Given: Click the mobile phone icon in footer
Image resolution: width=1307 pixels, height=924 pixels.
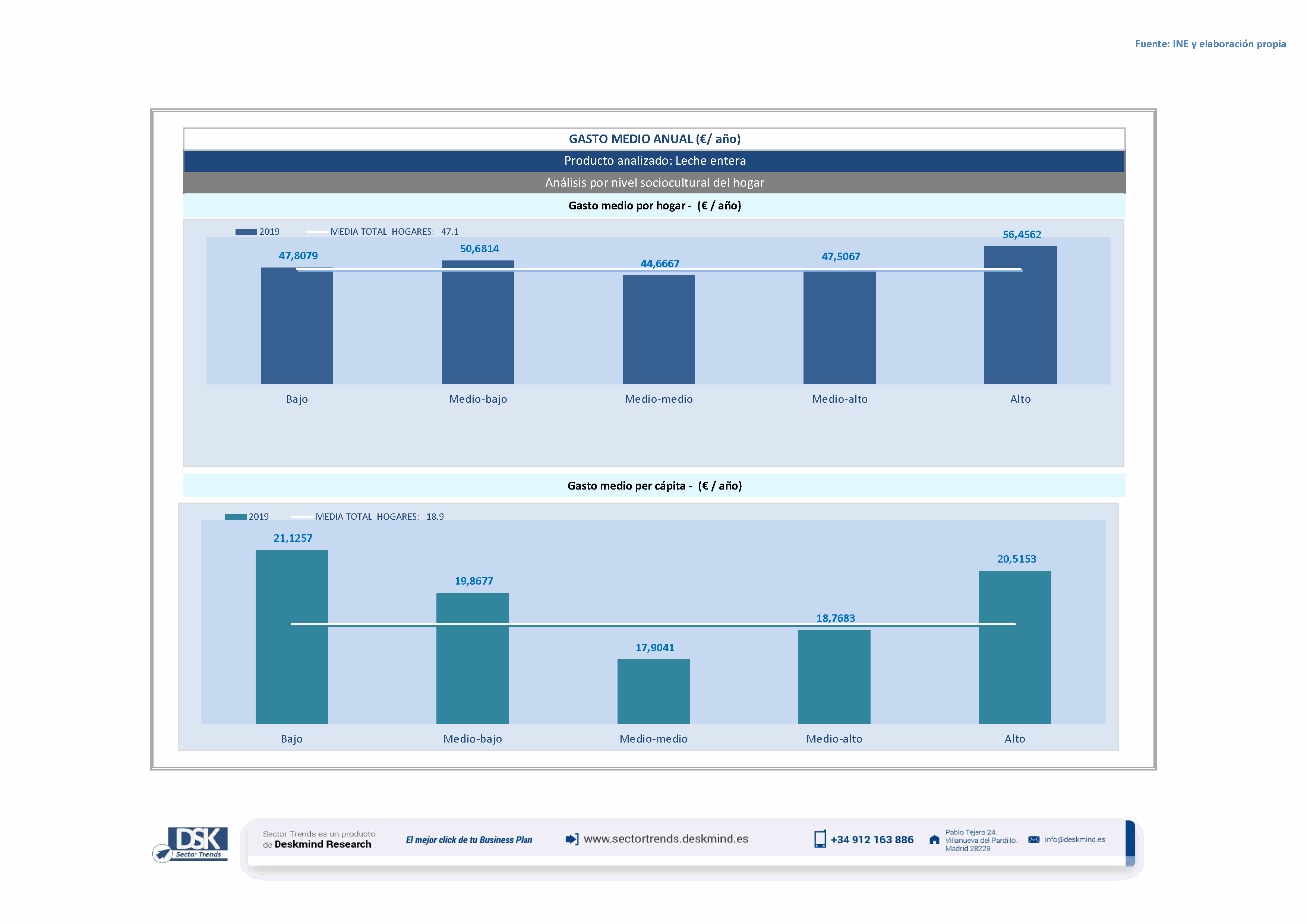Looking at the screenshot, I should [x=820, y=839].
